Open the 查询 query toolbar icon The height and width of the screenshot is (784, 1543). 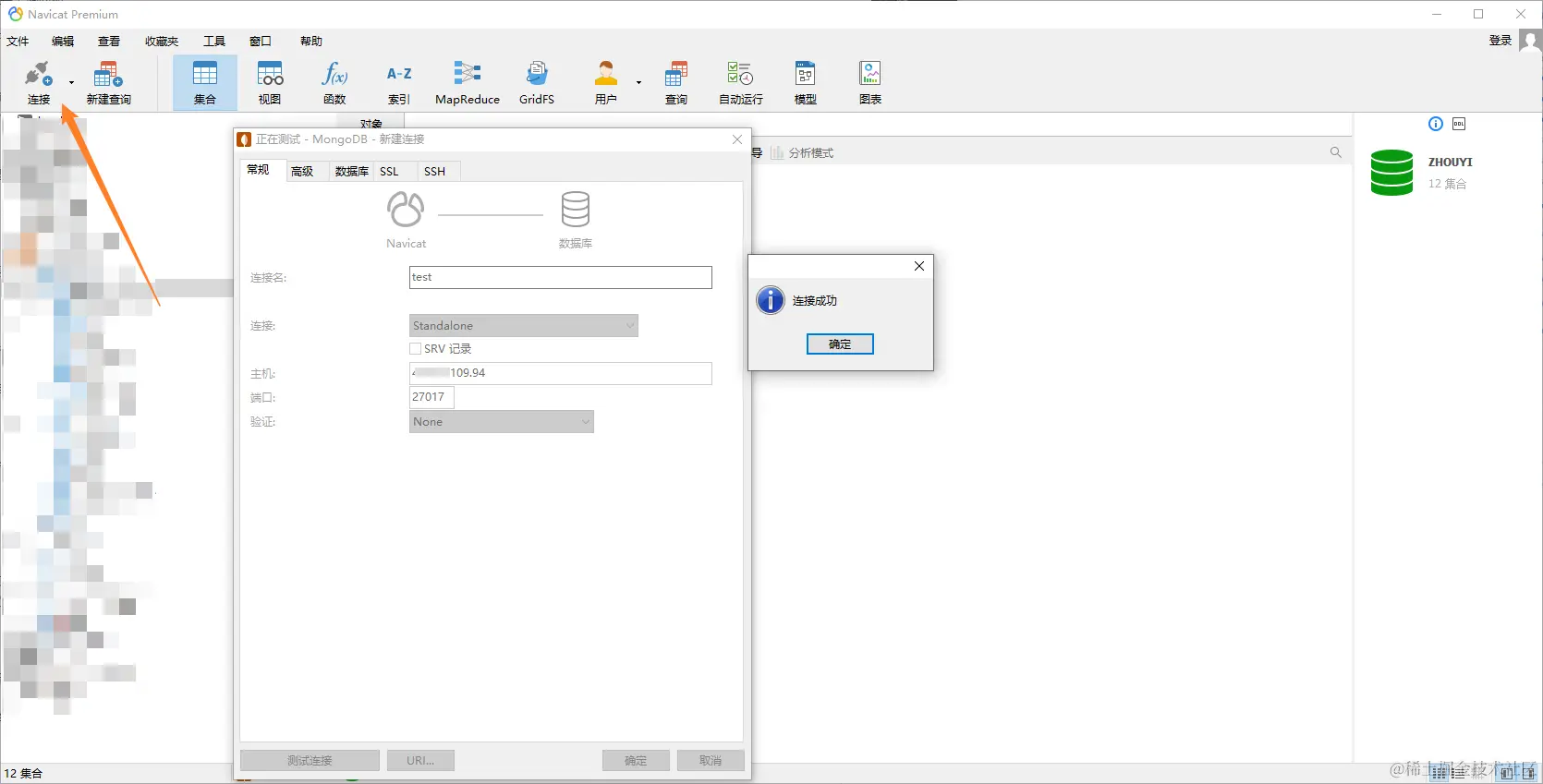click(x=676, y=83)
